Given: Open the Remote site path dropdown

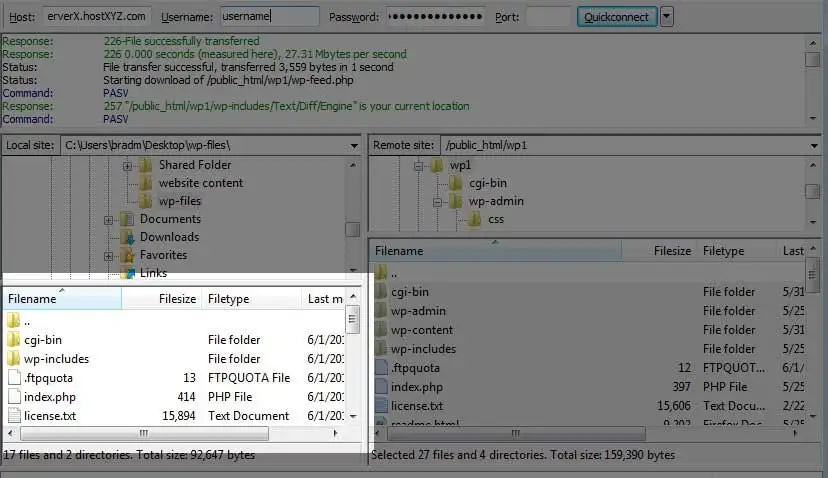Looking at the screenshot, I should (x=814, y=145).
